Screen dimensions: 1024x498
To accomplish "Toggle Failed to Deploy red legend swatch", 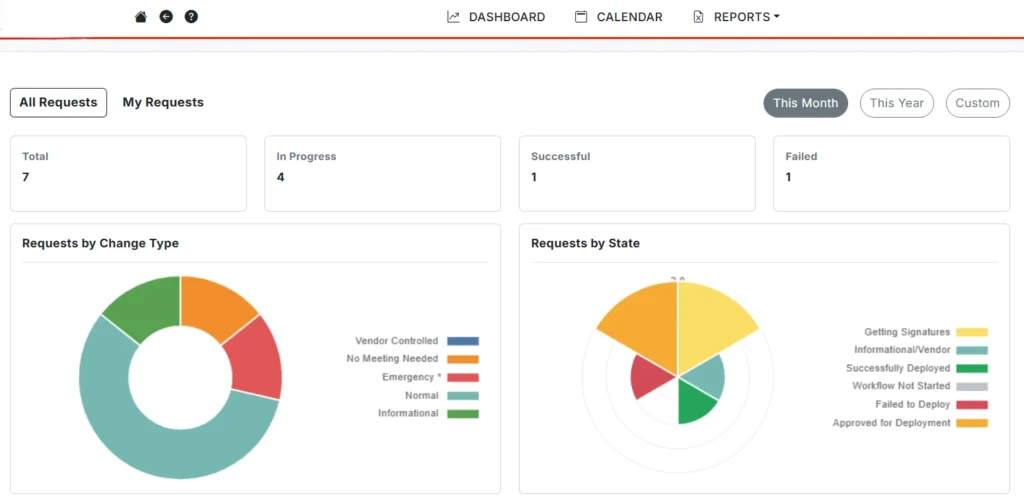I will coord(972,405).
